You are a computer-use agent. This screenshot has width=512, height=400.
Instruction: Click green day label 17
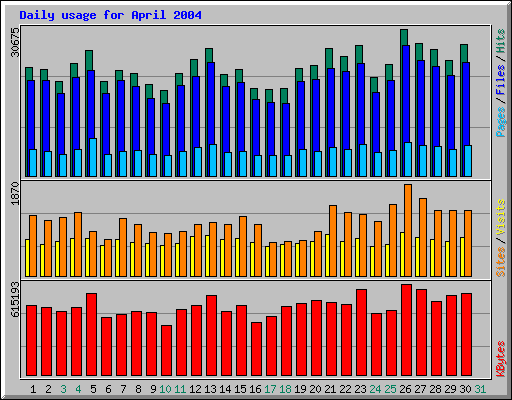click(270, 389)
